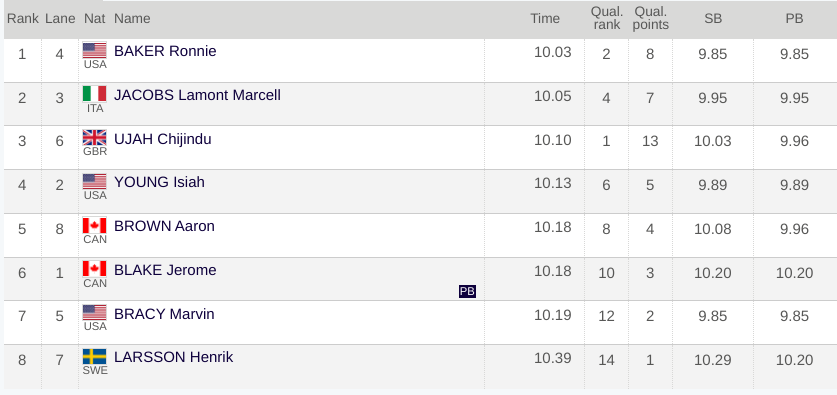Open BLAKE Jerome athlete profile
837x395 pixels.
(165, 270)
